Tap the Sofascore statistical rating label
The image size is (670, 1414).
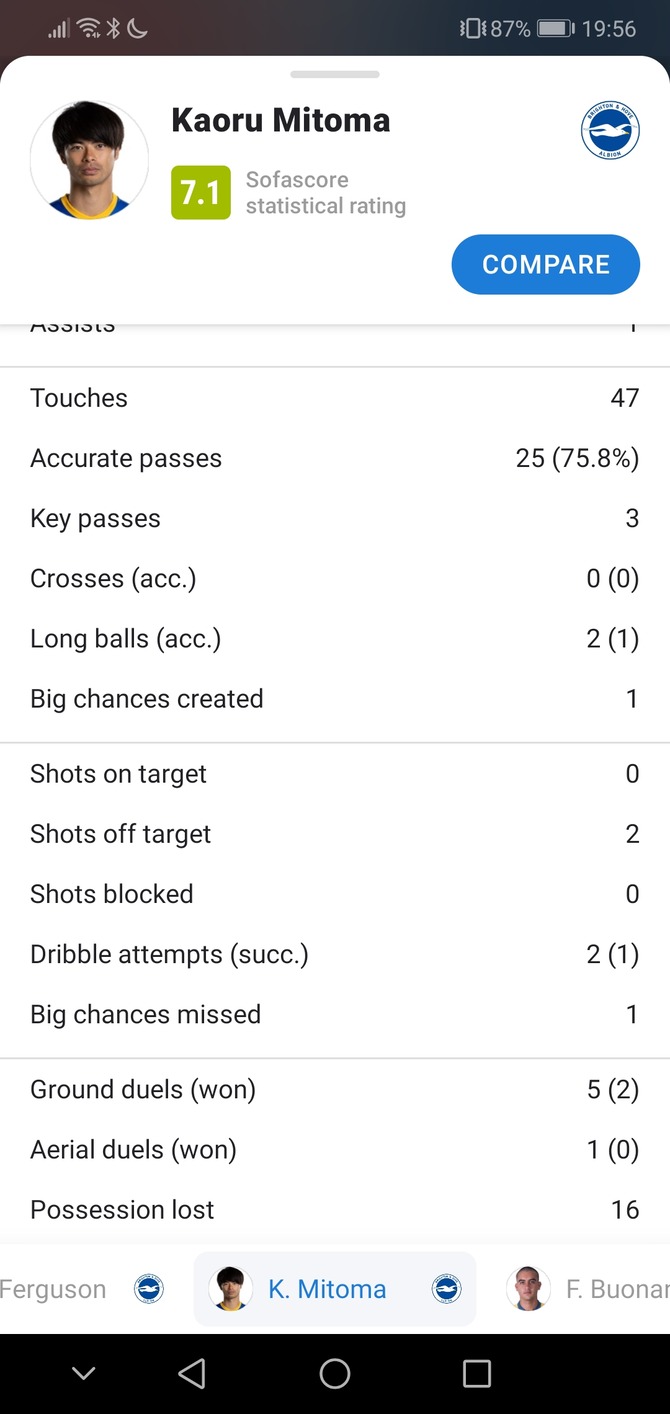pyautogui.click(x=326, y=193)
